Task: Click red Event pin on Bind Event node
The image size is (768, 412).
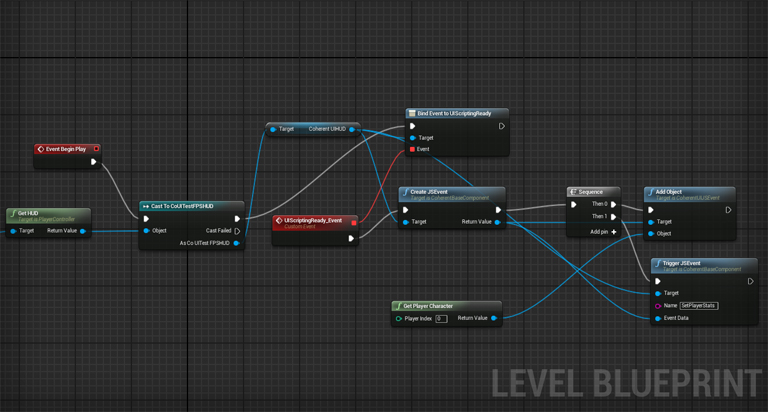Action: (412, 149)
